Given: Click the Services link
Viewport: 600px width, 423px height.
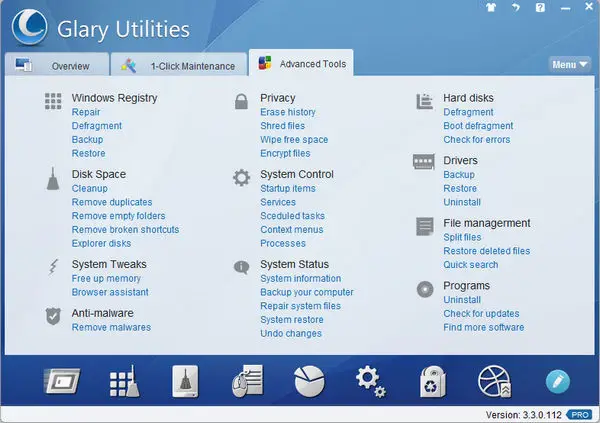Looking at the screenshot, I should point(278,202).
